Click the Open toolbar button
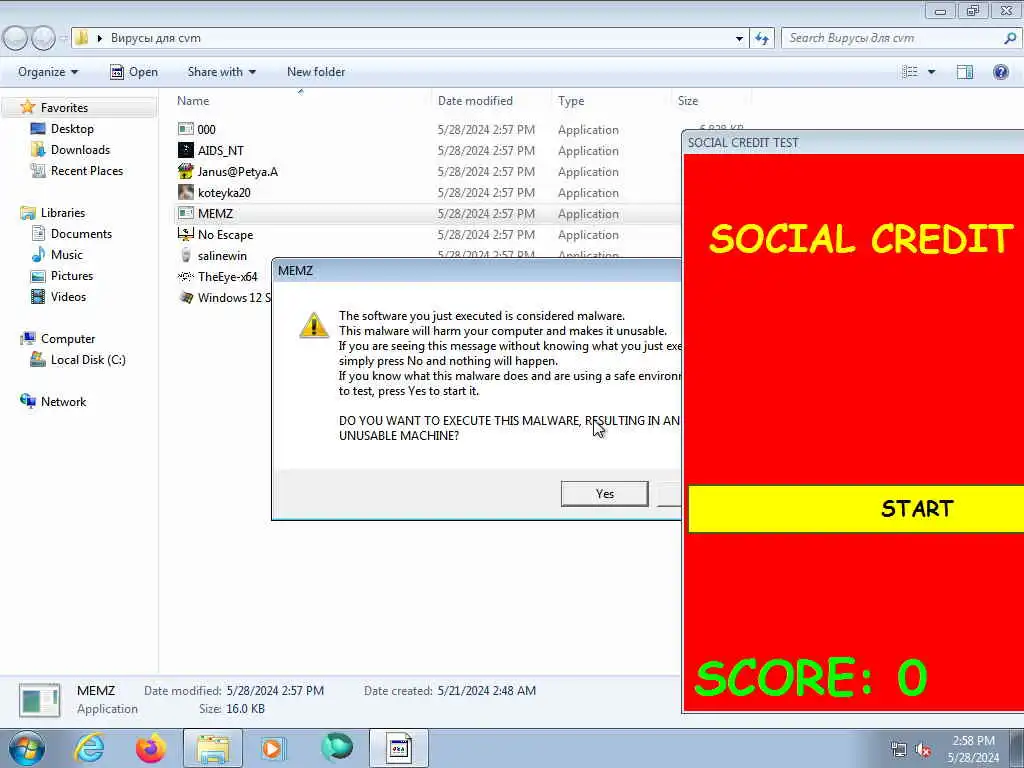1024x768 pixels. (x=134, y=72)
